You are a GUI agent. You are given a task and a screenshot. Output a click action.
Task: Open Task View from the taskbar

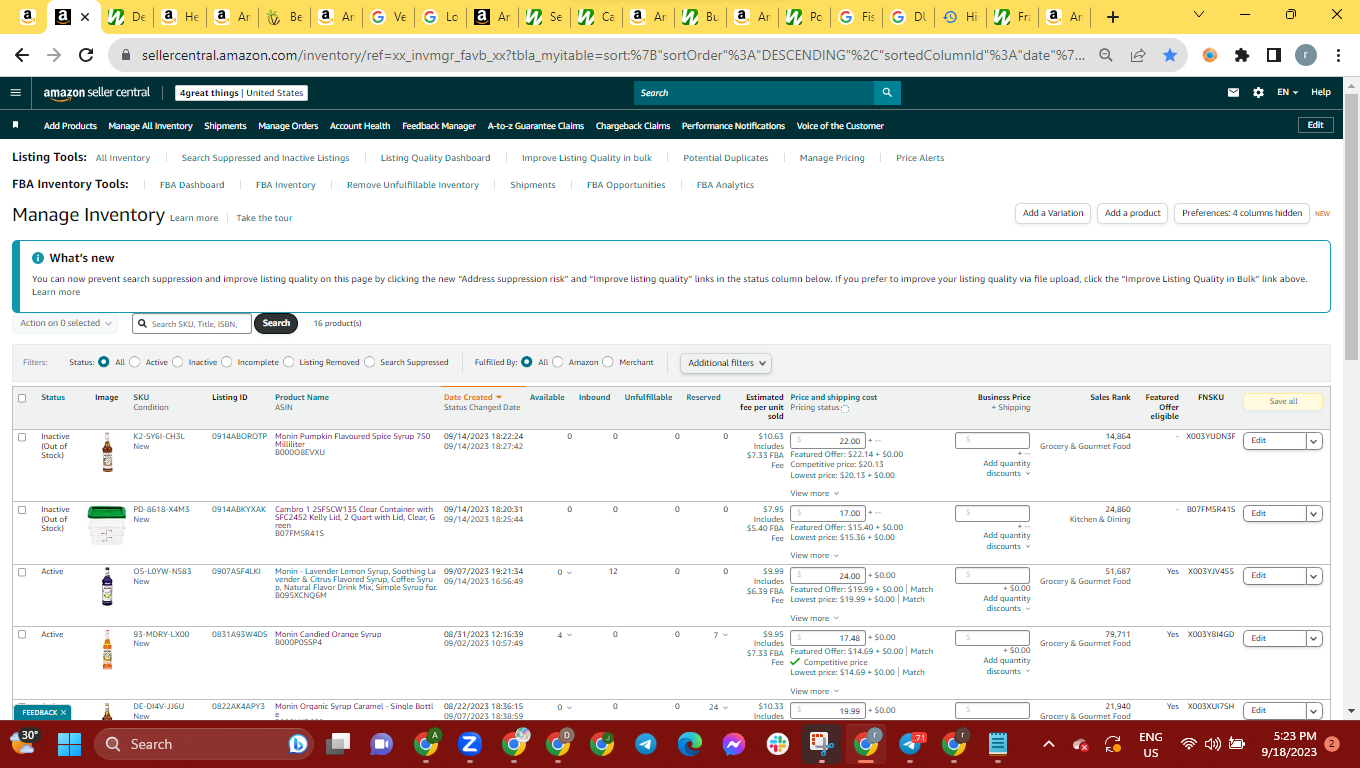[338, 744]
